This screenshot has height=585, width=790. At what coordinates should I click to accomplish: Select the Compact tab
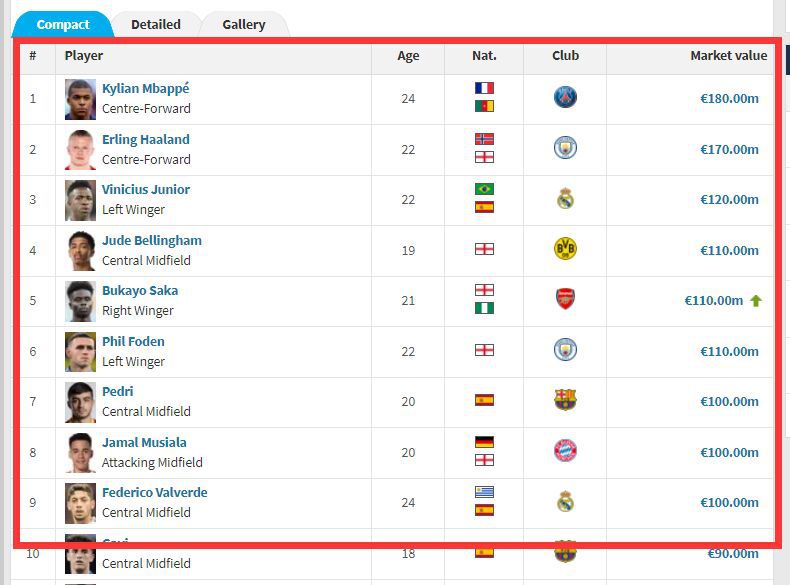click(x=63, y=24)
